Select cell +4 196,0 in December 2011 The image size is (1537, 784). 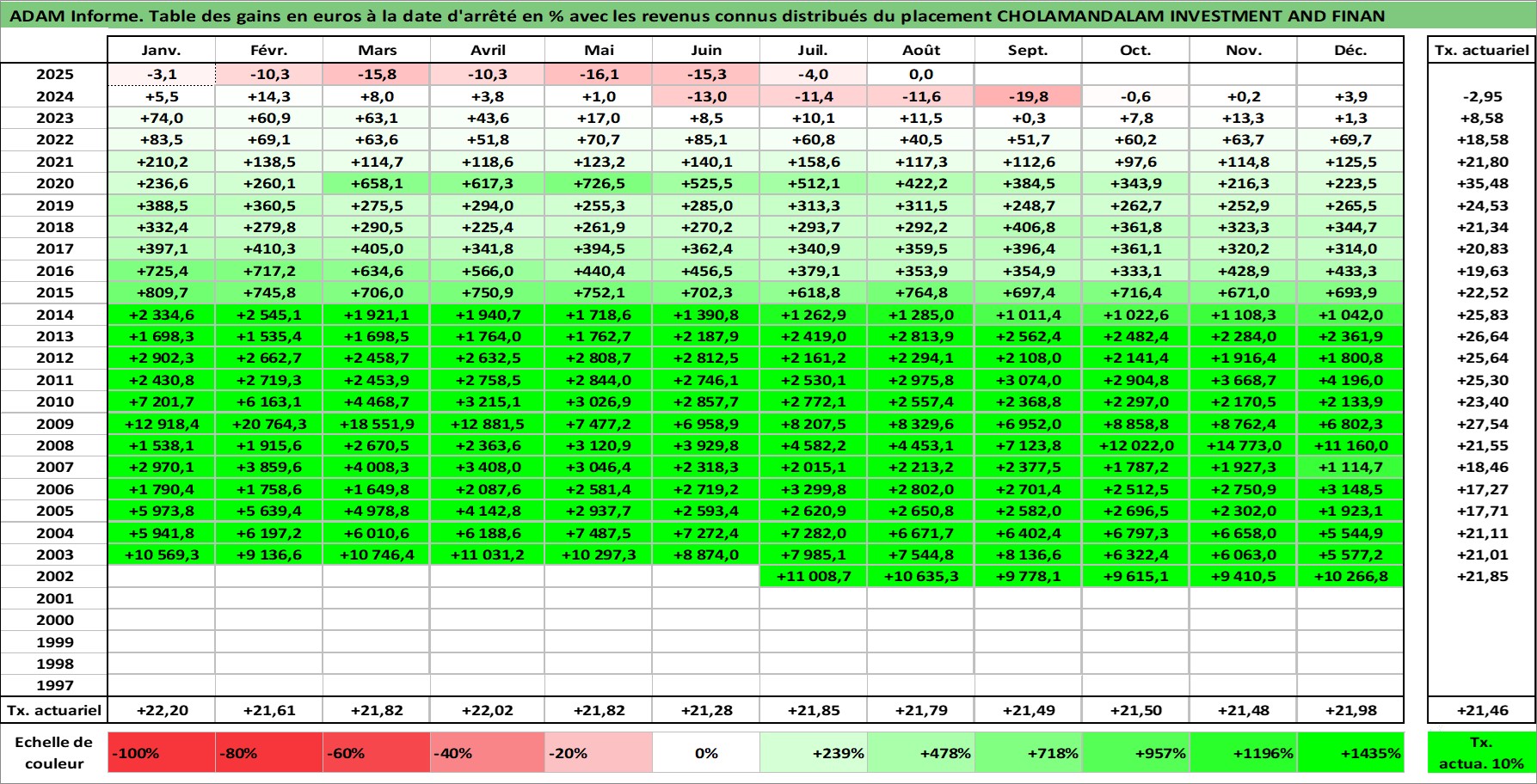coord(1350,380)
